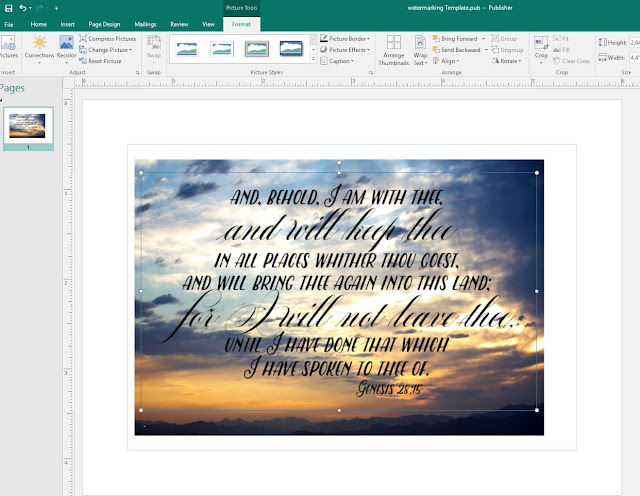Select page 1 thumbnail in Pages pane
640x496 pixels.
tap(28, 126)
